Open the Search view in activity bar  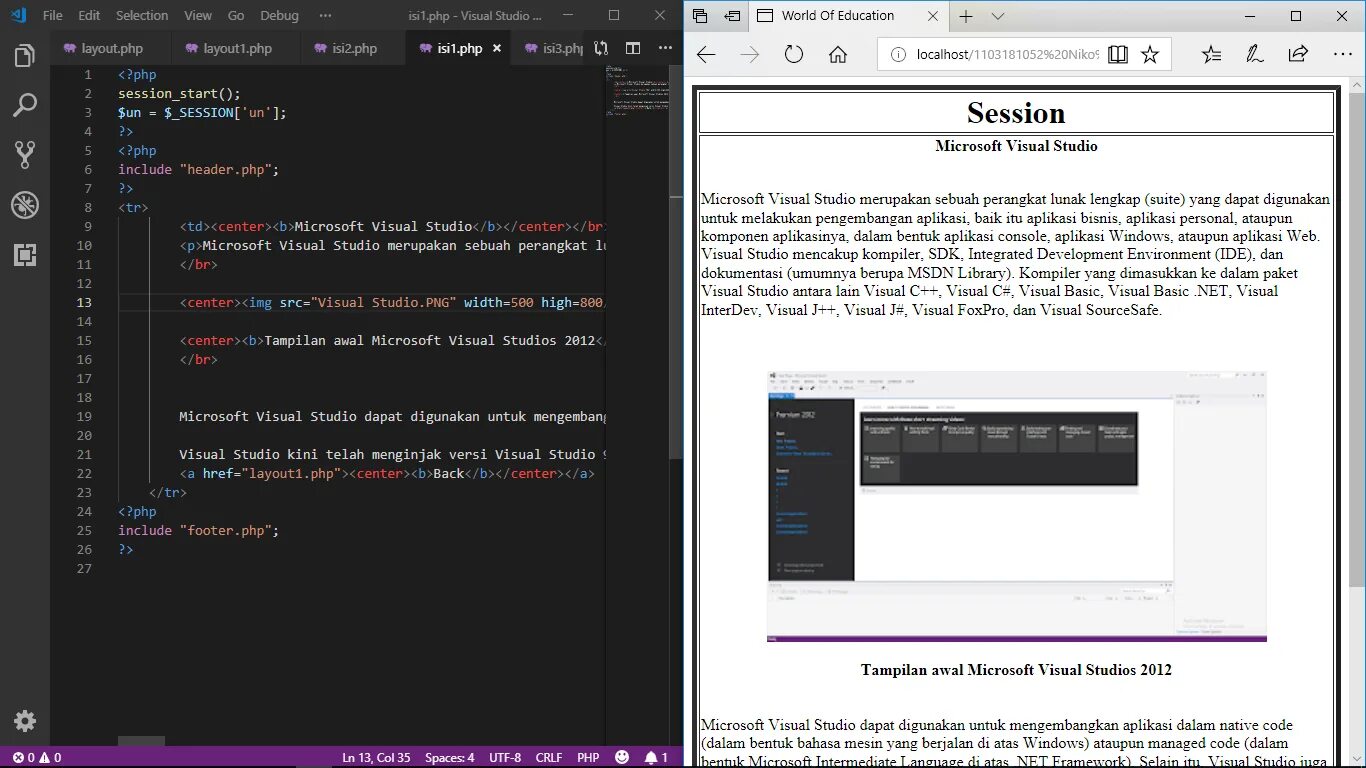click(x=25, y=105)
